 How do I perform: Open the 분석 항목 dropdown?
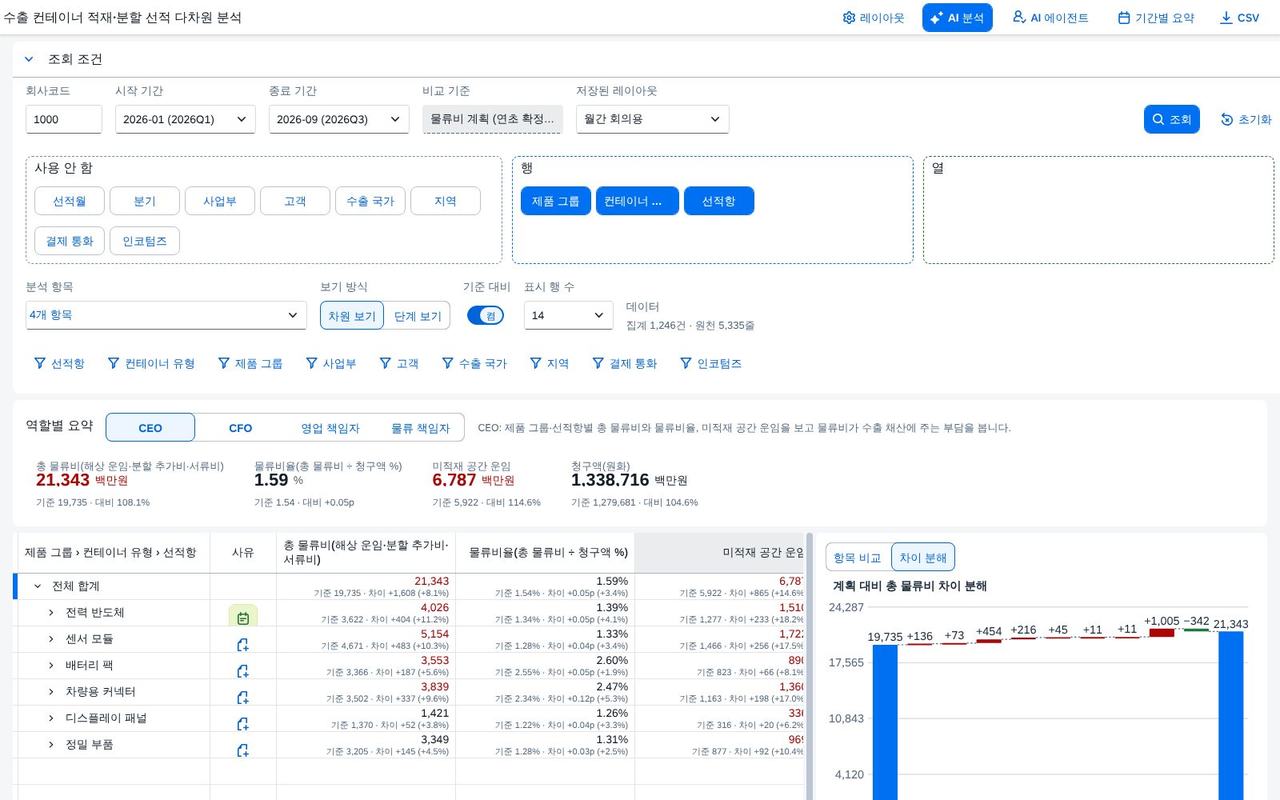click(166, 315)
